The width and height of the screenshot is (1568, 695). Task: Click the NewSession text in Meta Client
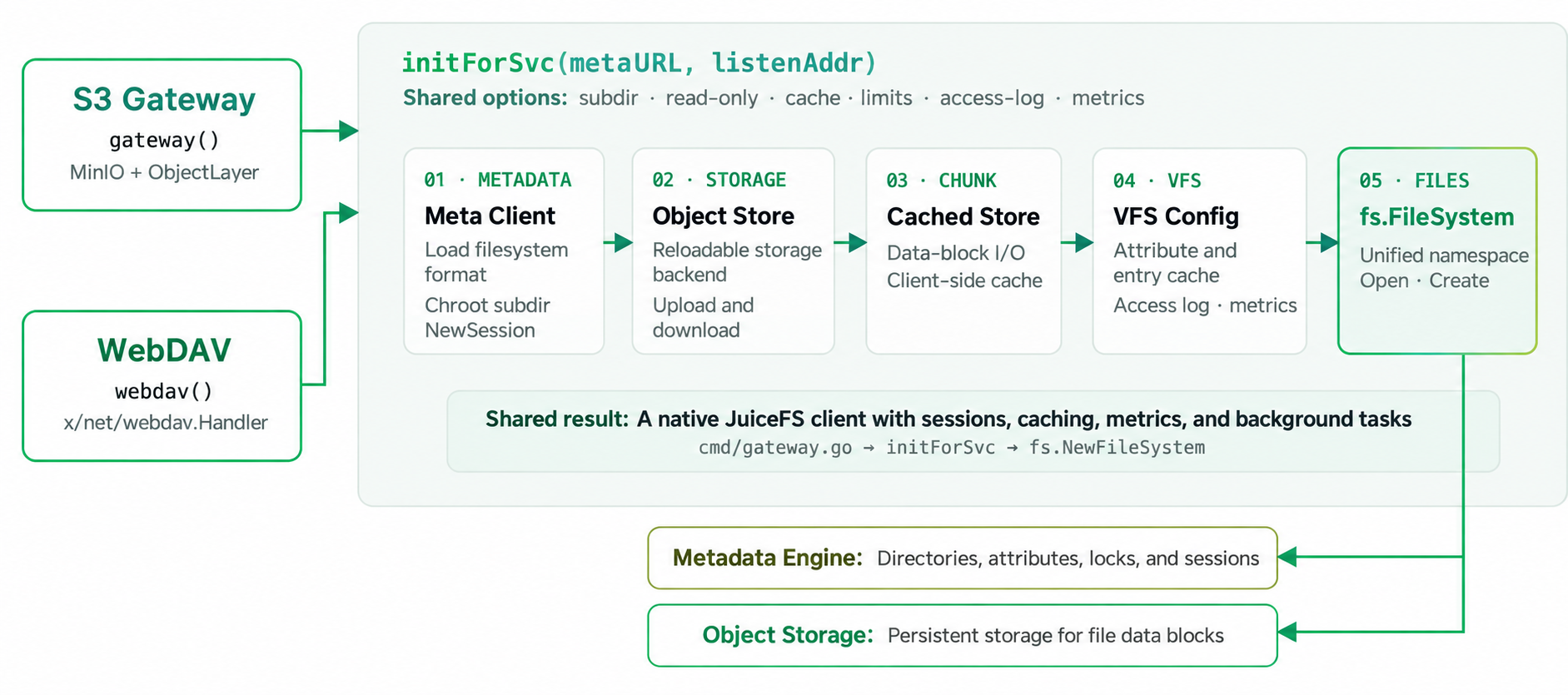click(480, 330)
